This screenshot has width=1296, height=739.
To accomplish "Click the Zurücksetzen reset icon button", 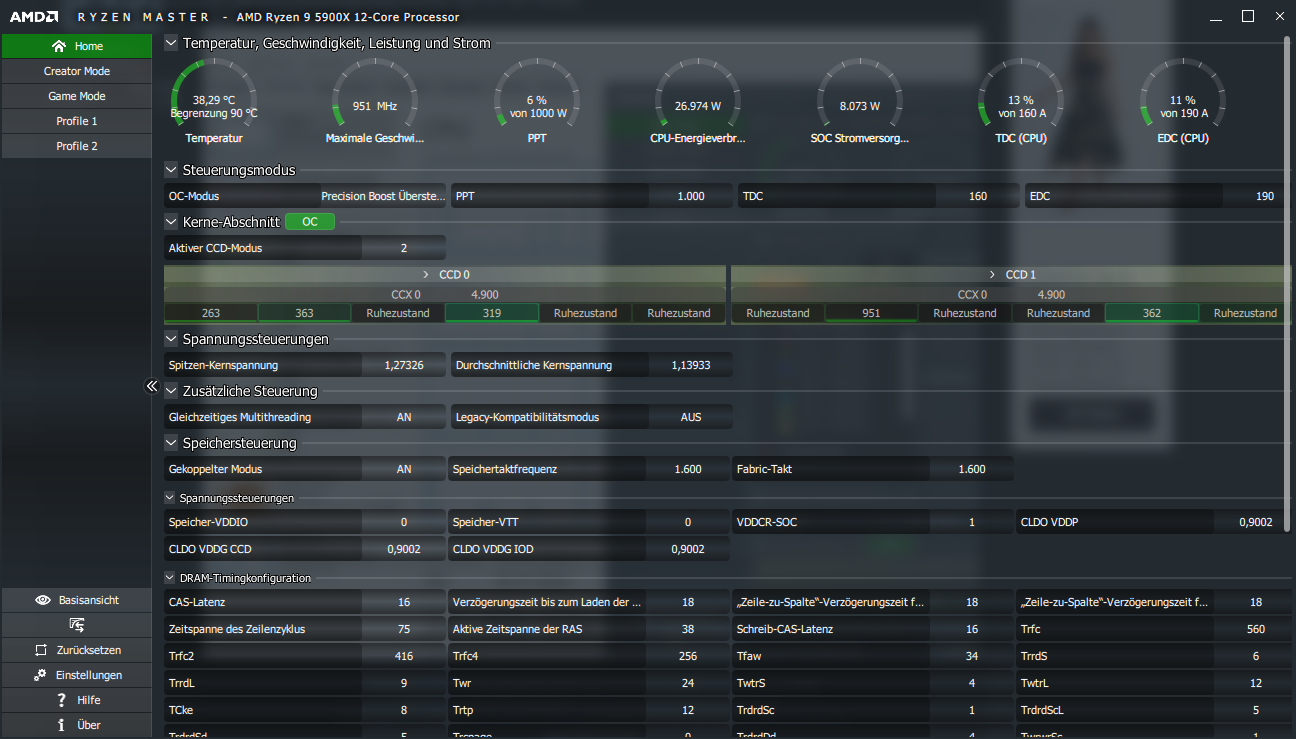I will [76, 650].
